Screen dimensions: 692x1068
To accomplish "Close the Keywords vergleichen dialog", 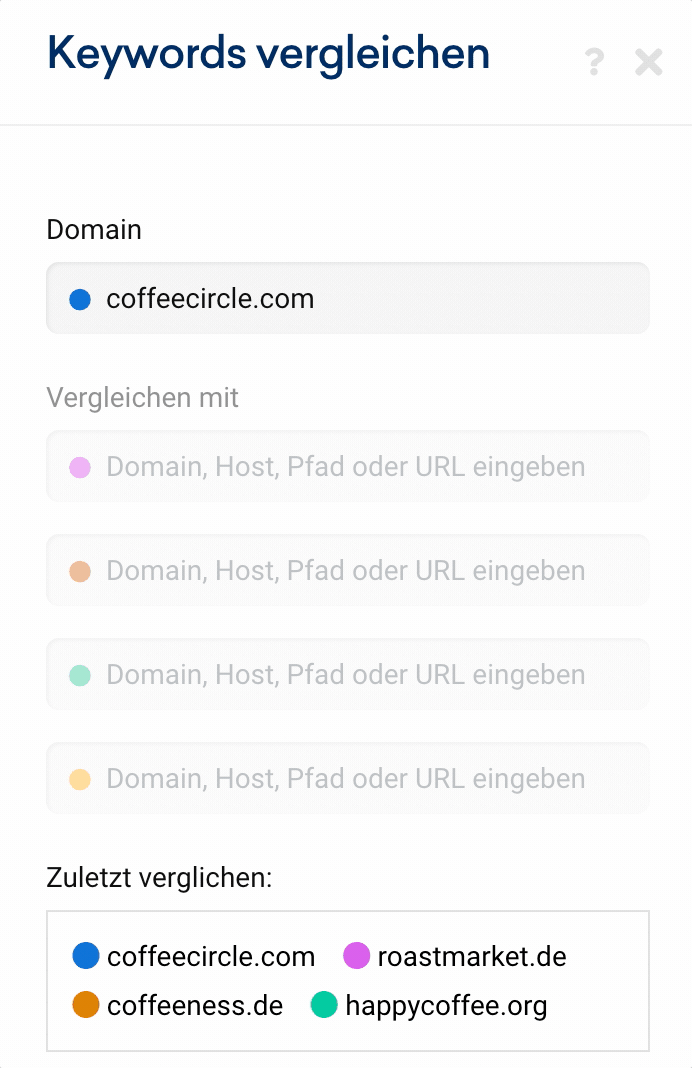I will [649, 64].
